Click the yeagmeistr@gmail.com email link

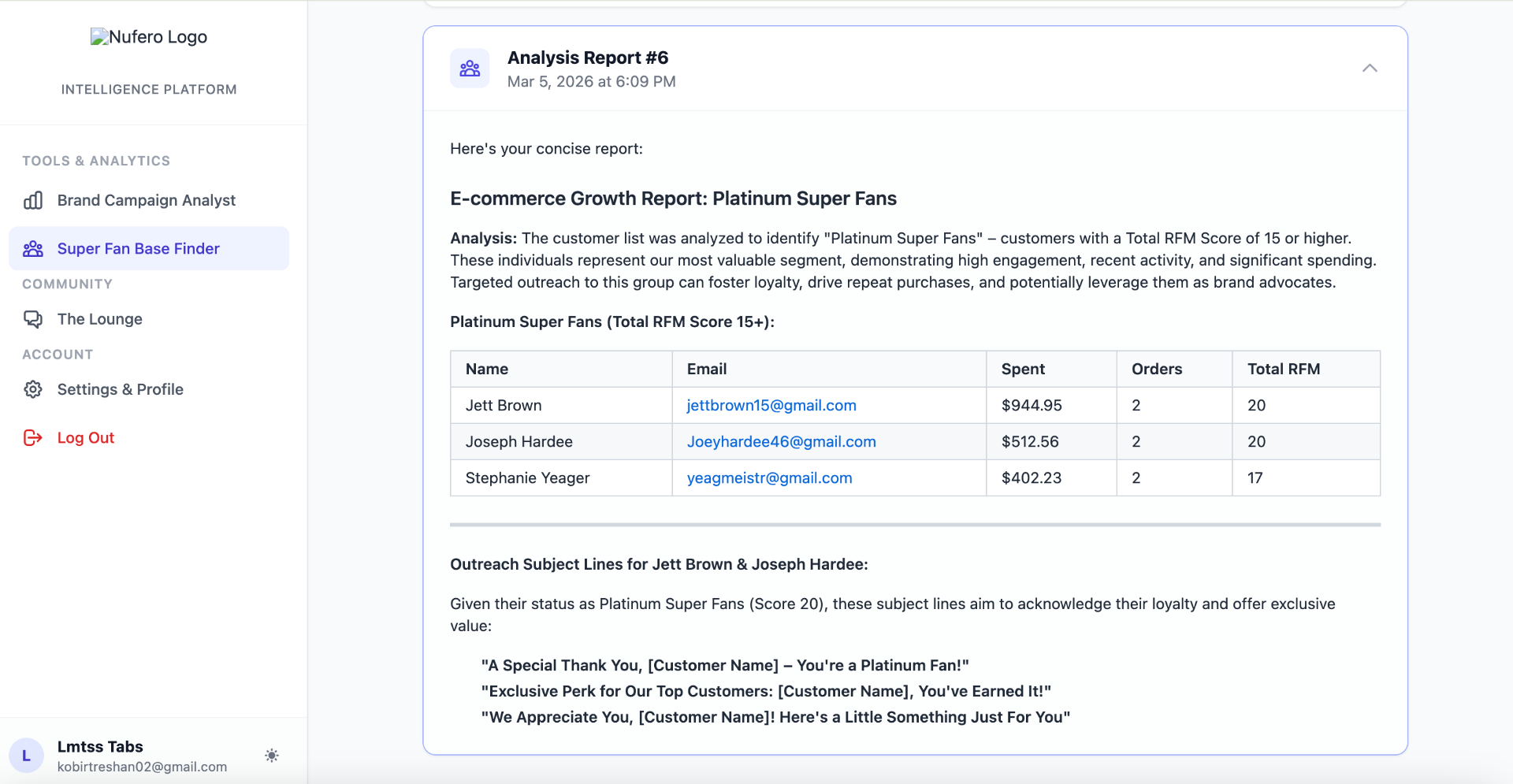[769, 477]
